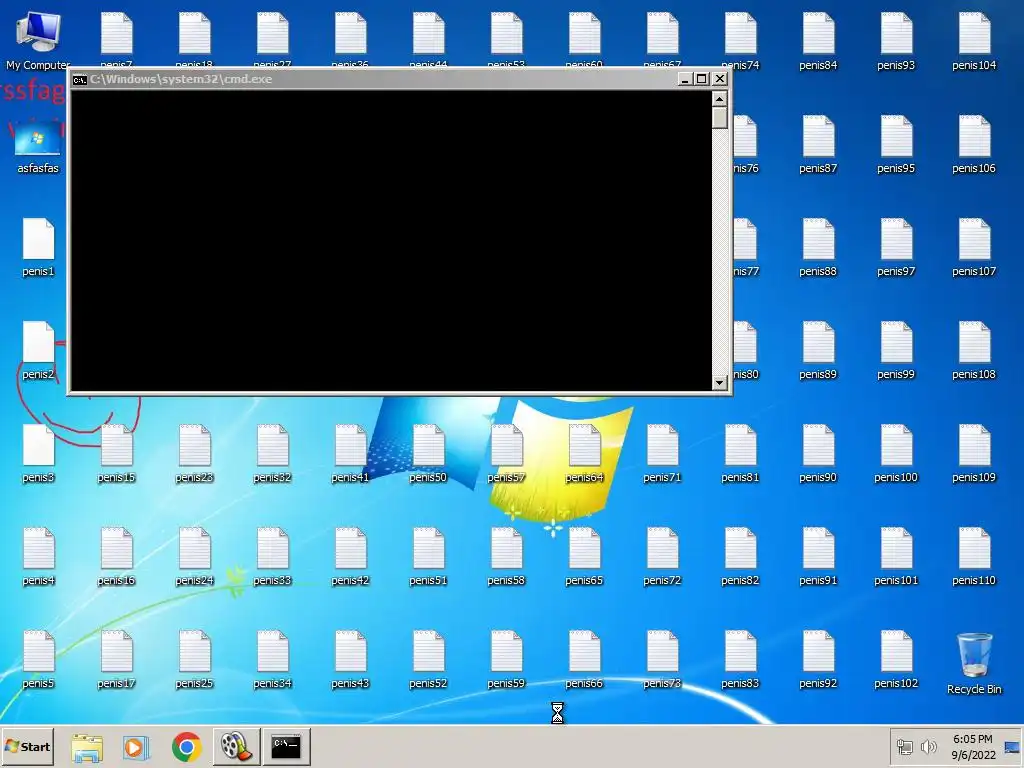Open Windows Explorer from the taskbar
Screen dimensions: 1024x768
87,746
